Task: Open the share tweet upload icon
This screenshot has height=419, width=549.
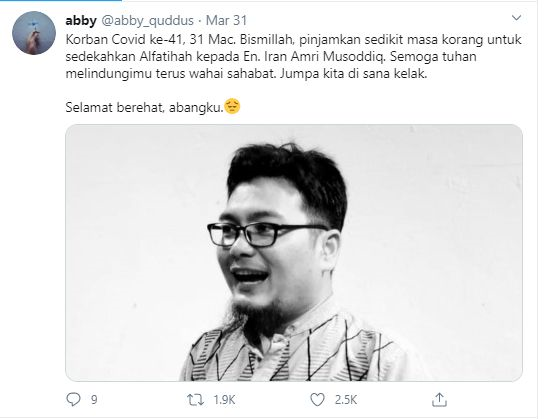Action: (x=439, y=399)
